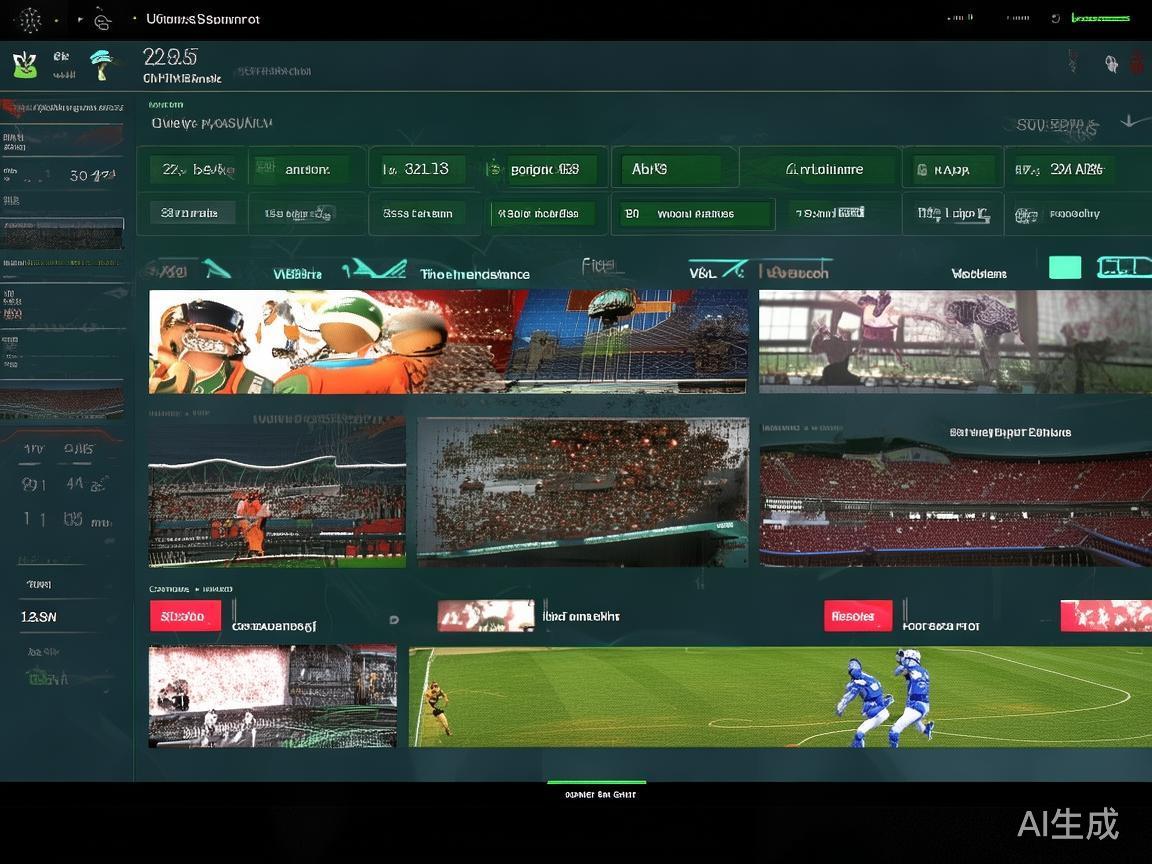Open the soccer pitch thumbnail with blue players

[780, 696]
